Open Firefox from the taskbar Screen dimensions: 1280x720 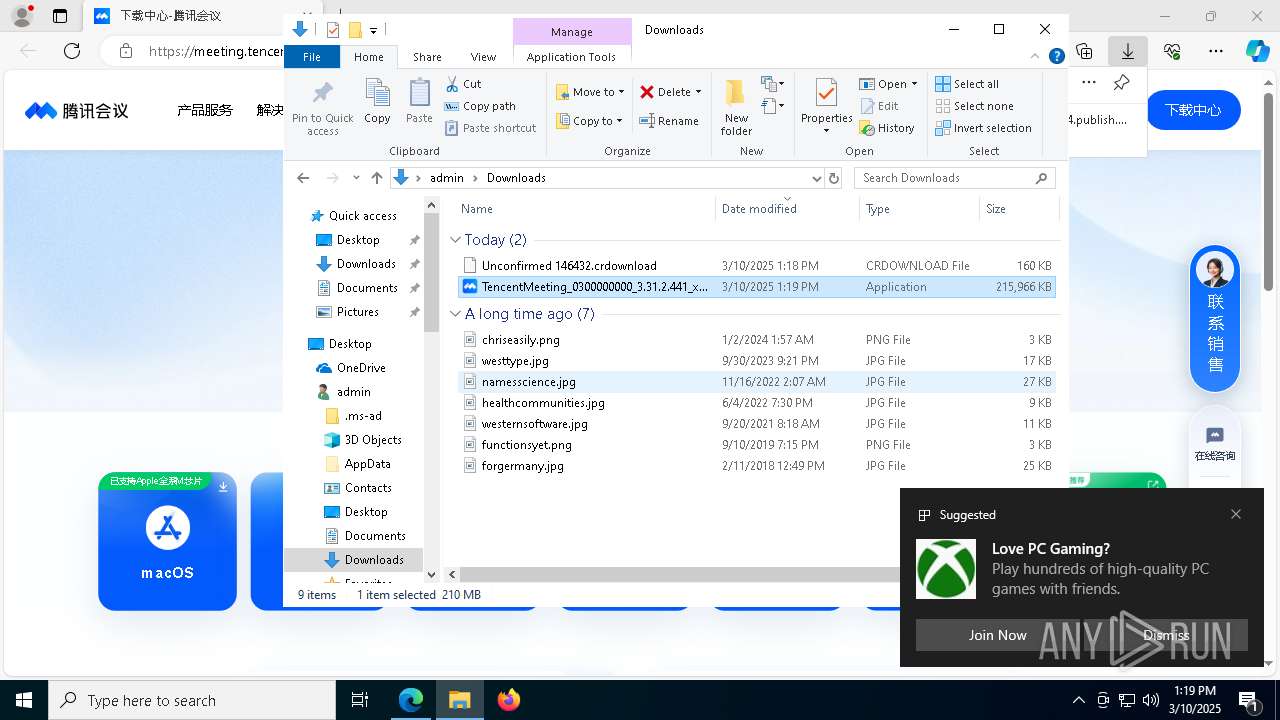click(x=509, y=700)
